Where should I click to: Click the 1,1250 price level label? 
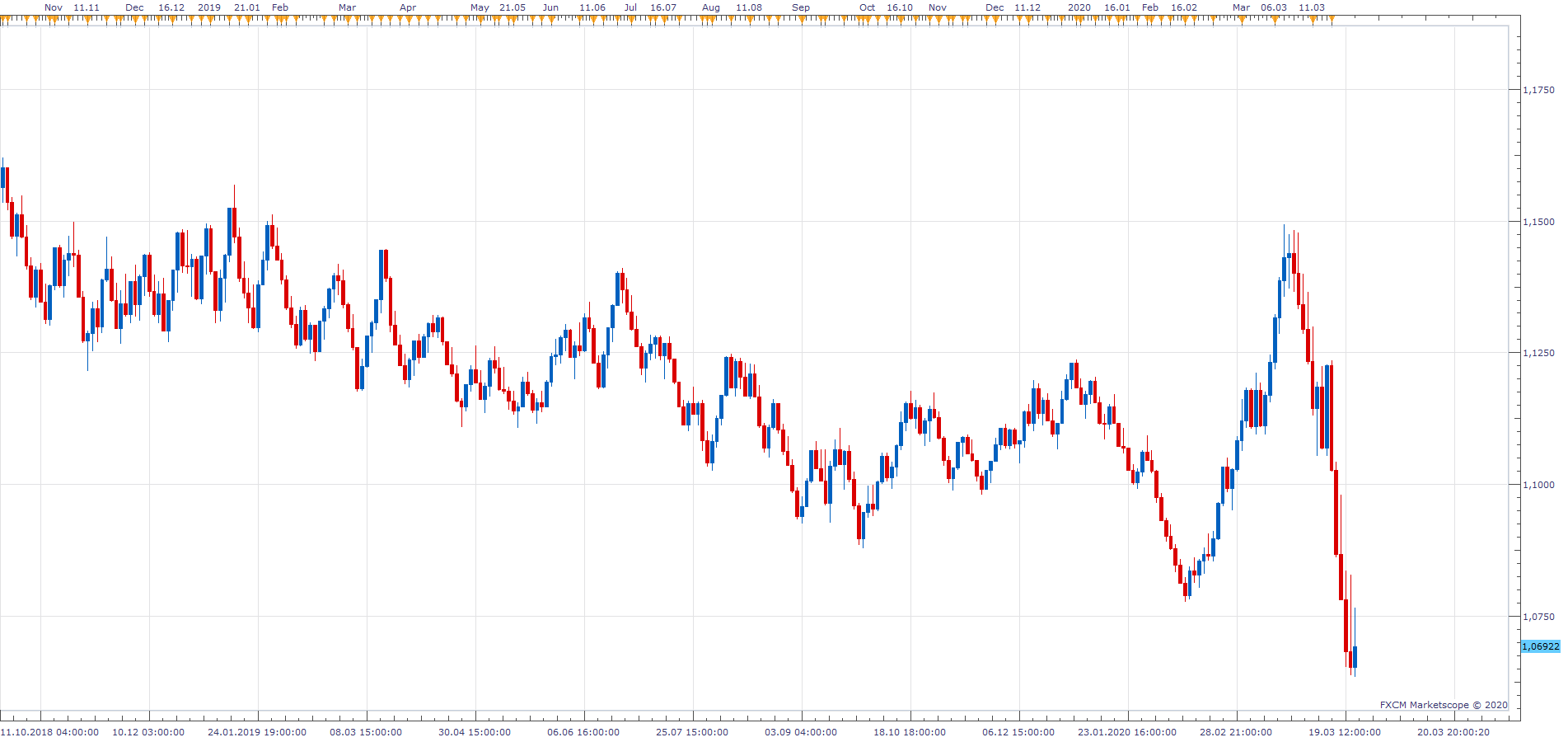pyautogui.click(x=1539, y=353)
